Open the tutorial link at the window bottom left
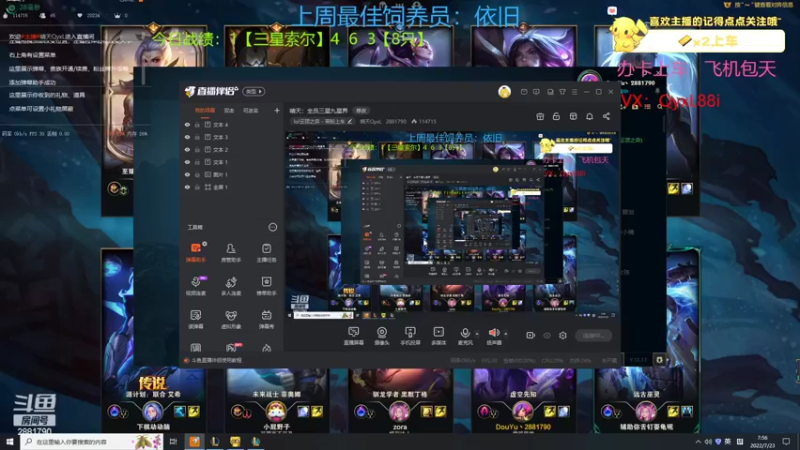Image resolution: width=800 pixels, height=450 pixels. 216,360
